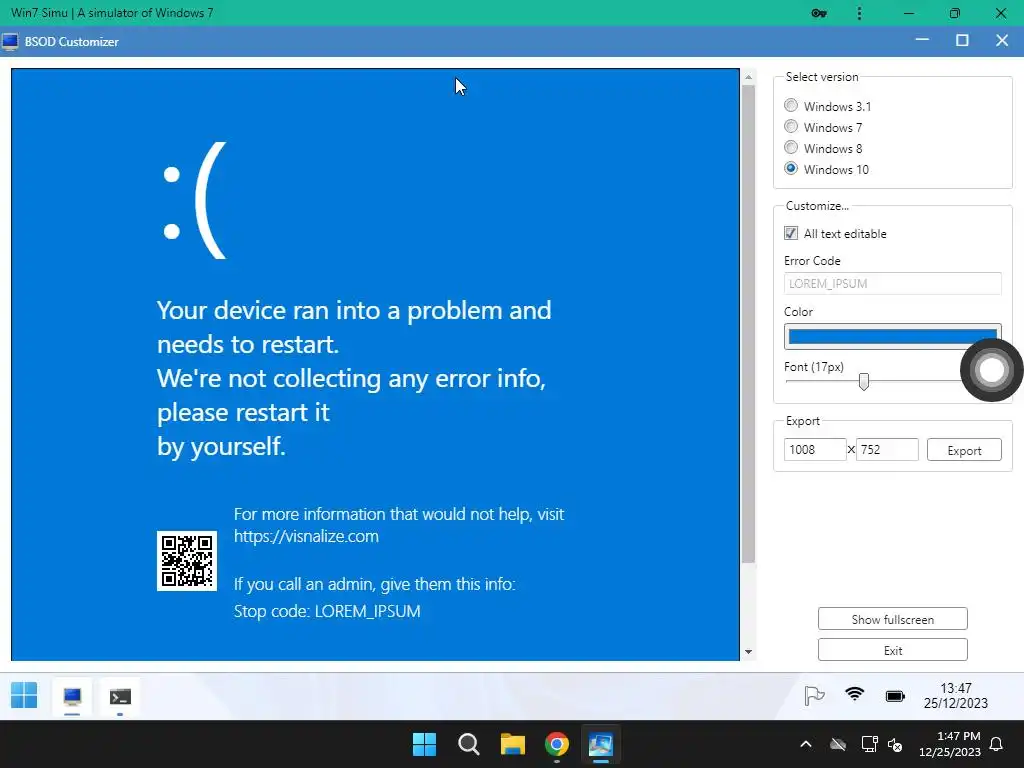
Task: Click the Font size slider handle
Action: pos(863,381)
